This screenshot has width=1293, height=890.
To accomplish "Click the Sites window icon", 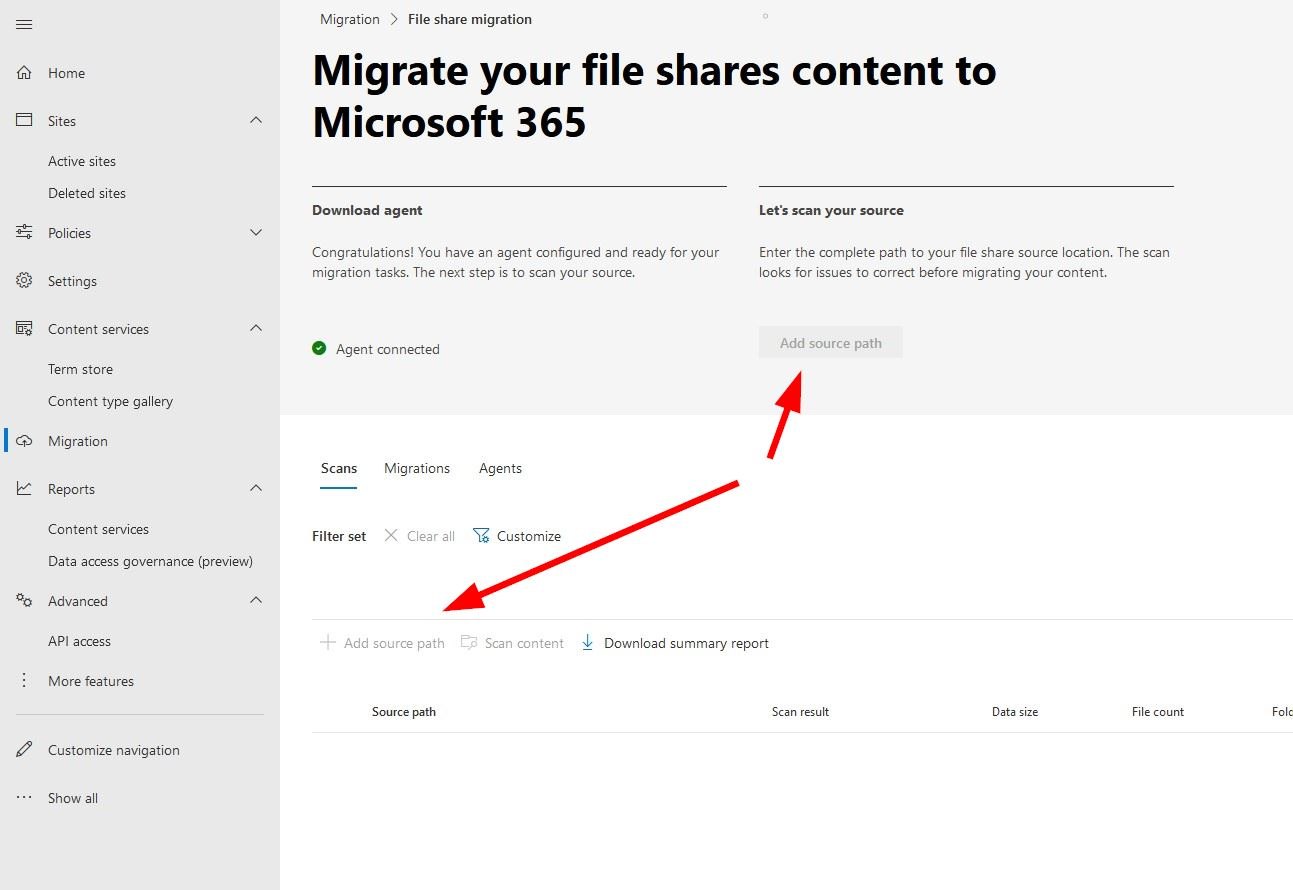I will [24, 120].
